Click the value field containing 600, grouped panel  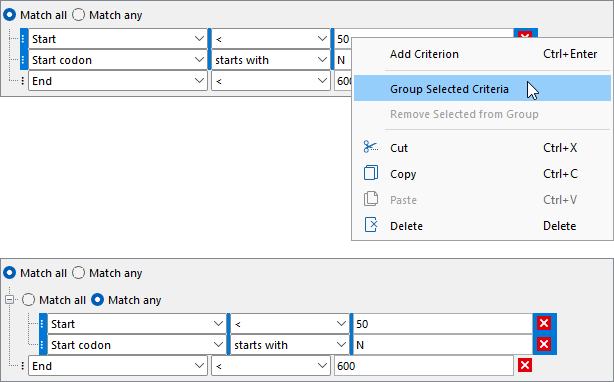click(424, 366)
